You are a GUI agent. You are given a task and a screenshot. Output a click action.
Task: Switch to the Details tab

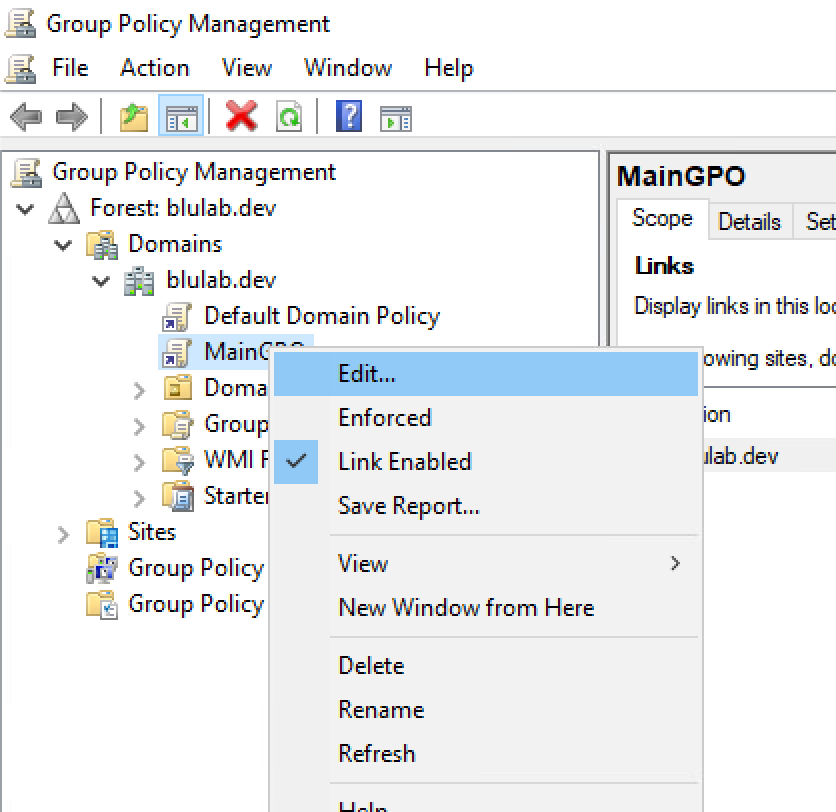point(749,221)
